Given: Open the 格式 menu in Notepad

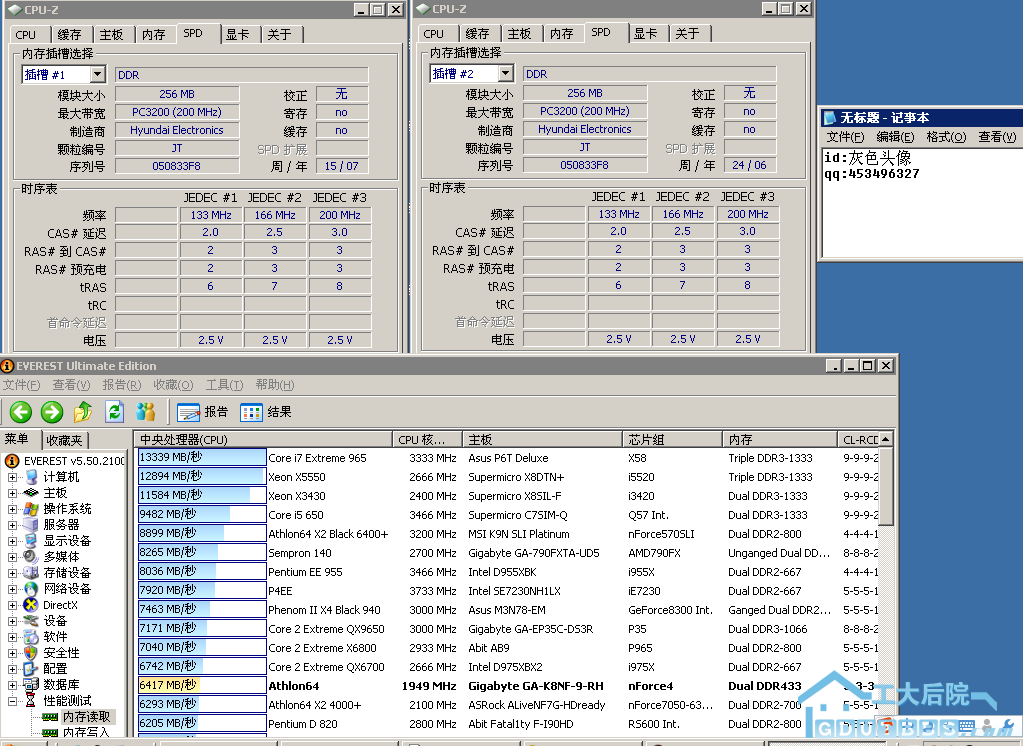Looking at the screenshot, I should point(946,136).
